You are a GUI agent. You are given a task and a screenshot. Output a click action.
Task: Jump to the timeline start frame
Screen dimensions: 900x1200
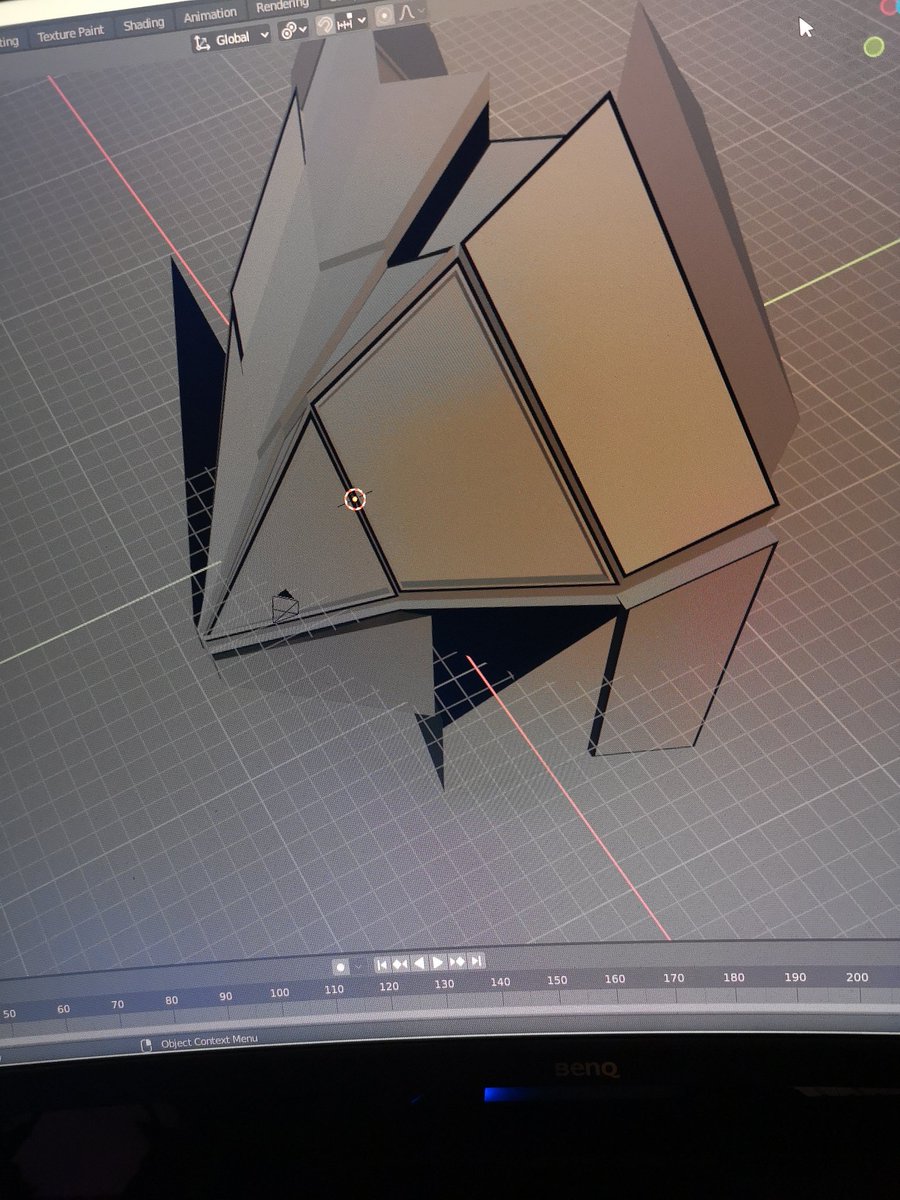click(x=382, y=964)
